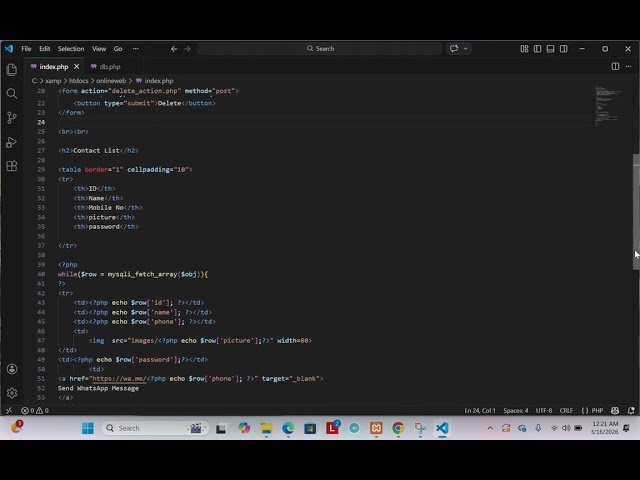Open the Extensions view
Screen dimensions: 640x480
click(x=12, y=166)
